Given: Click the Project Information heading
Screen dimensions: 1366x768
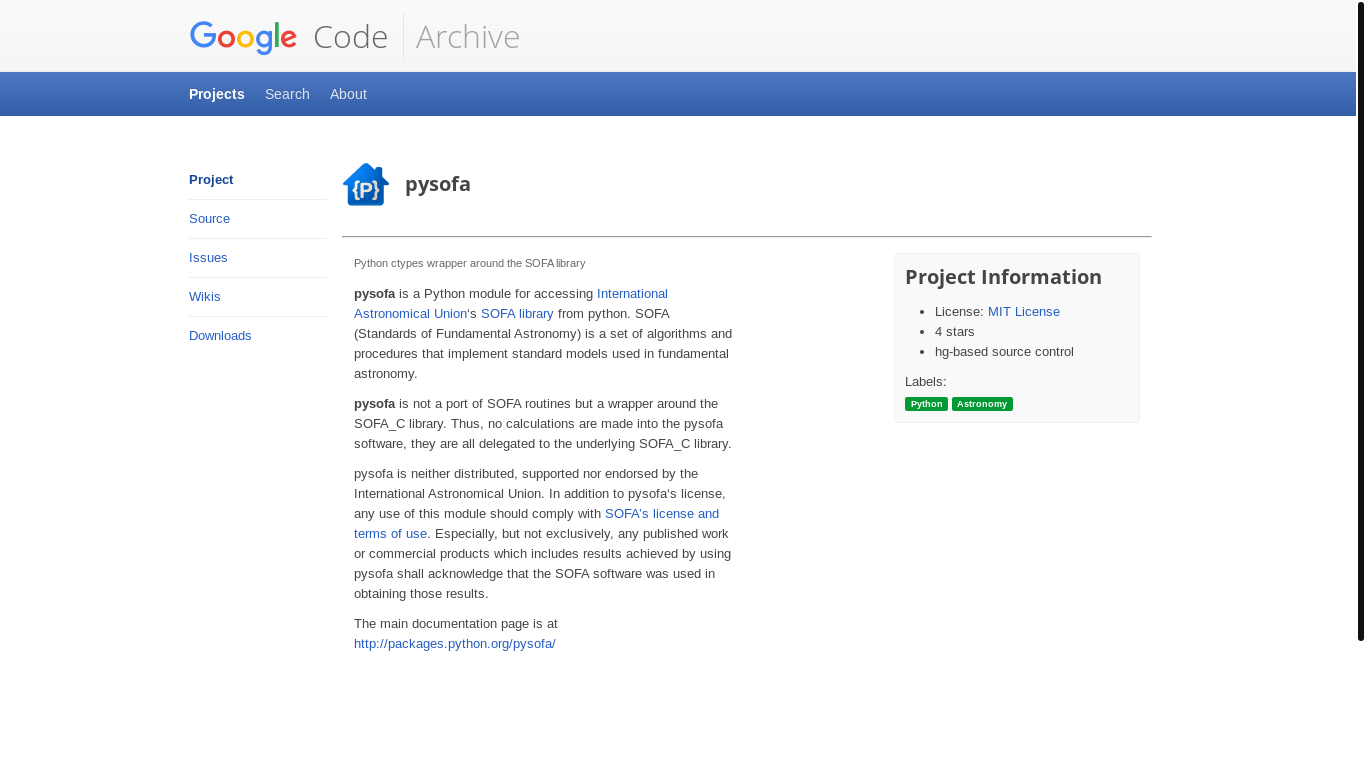Looking at the screenshot, I should pyautogui.click(x=1003, y=277).
